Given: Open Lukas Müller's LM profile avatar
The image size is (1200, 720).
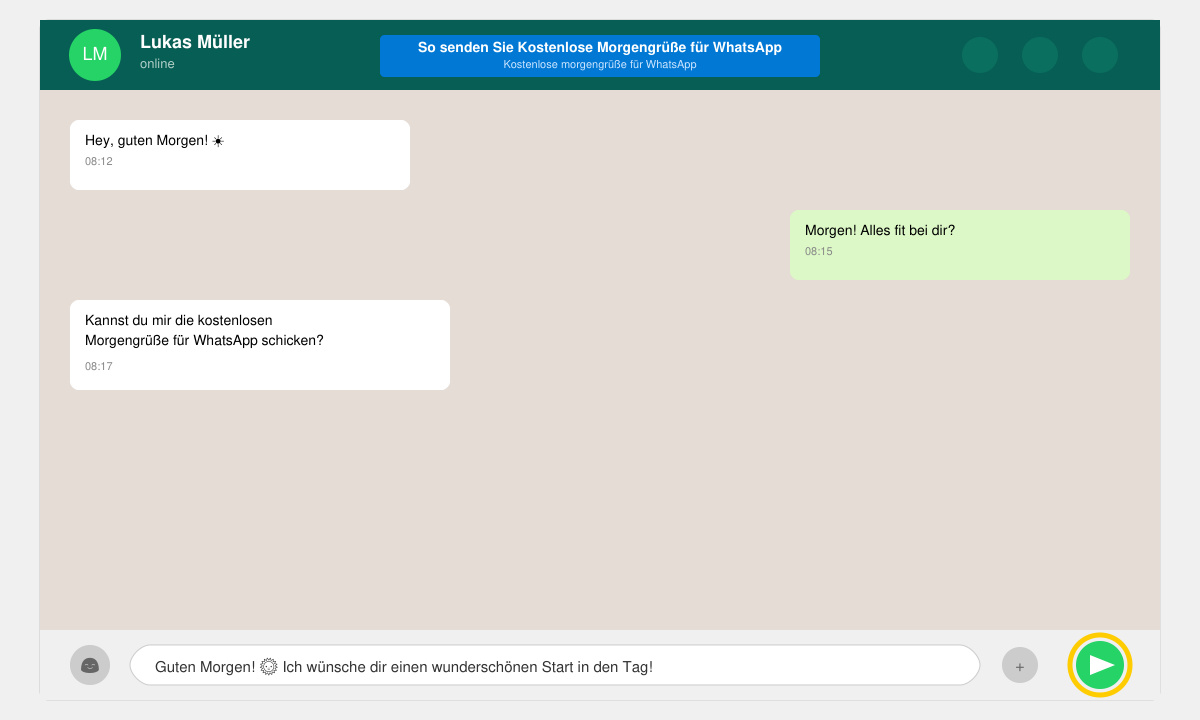Looking at the screenshot, I should coord(95,55).
